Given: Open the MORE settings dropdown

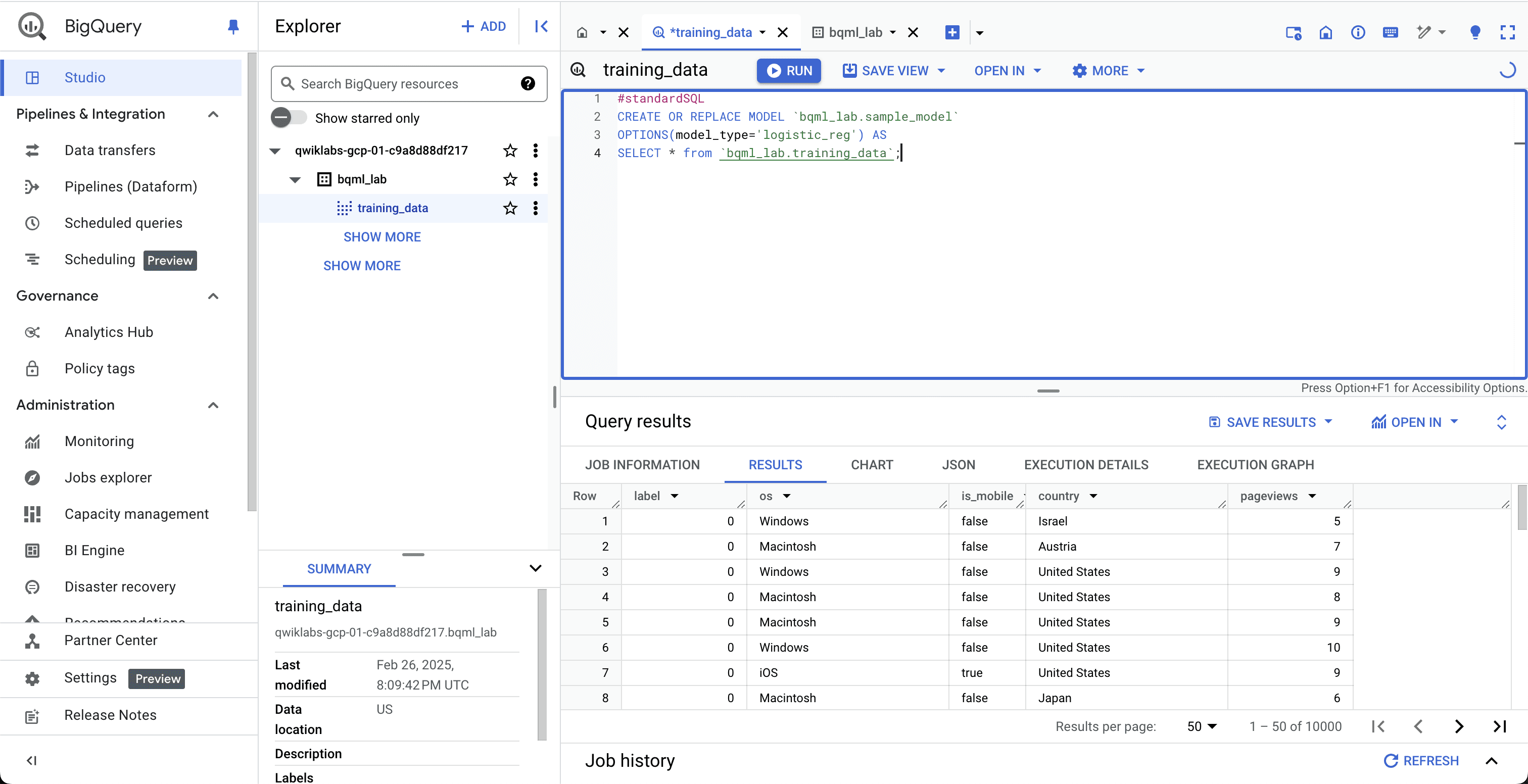Looking at the screenshot, I should point(1108,71).
